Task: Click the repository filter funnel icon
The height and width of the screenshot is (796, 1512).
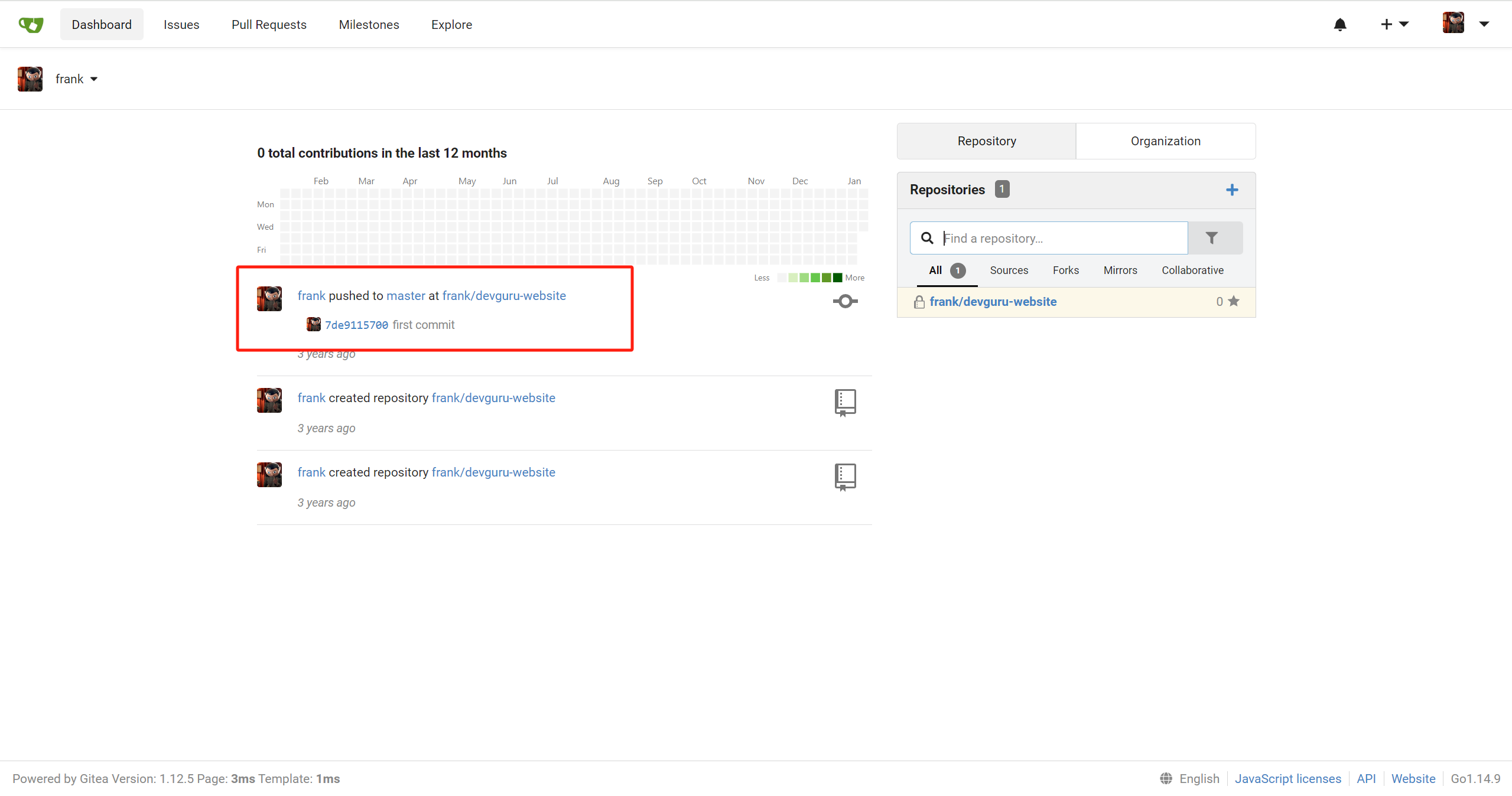Action: 1211,238
